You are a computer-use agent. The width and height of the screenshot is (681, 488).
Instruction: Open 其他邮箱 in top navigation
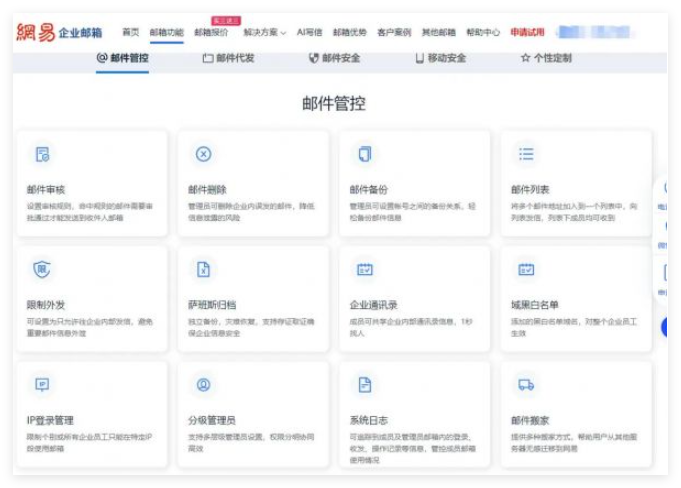[439, 32]
